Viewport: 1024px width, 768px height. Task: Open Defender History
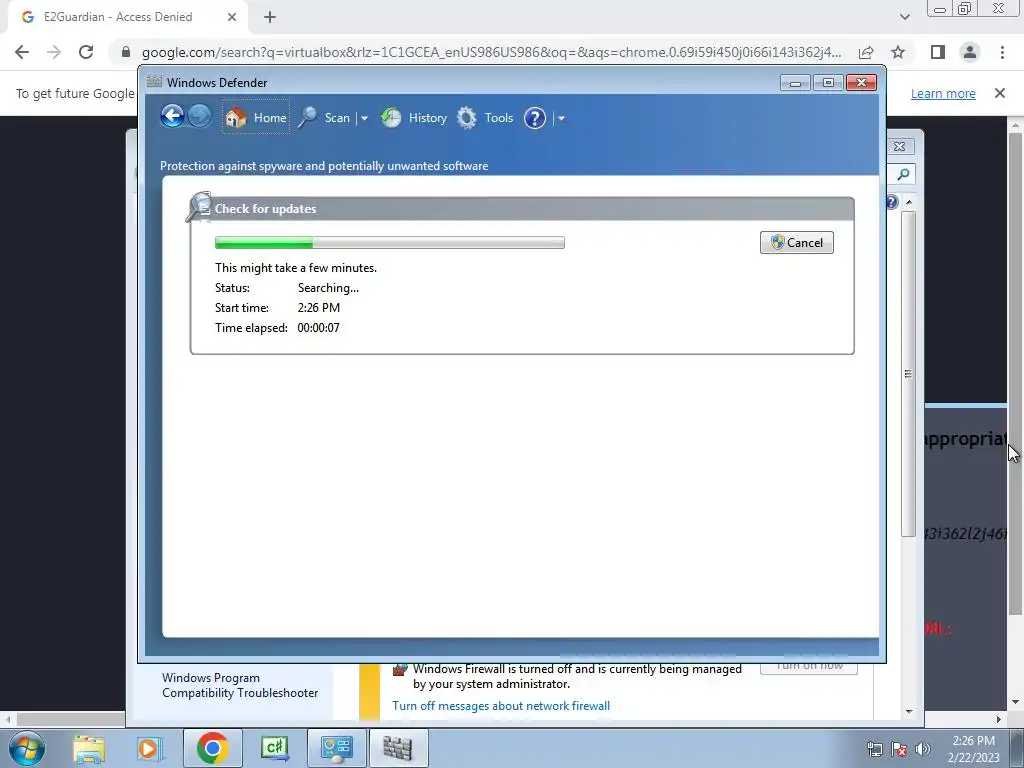(x=414, y=118)
